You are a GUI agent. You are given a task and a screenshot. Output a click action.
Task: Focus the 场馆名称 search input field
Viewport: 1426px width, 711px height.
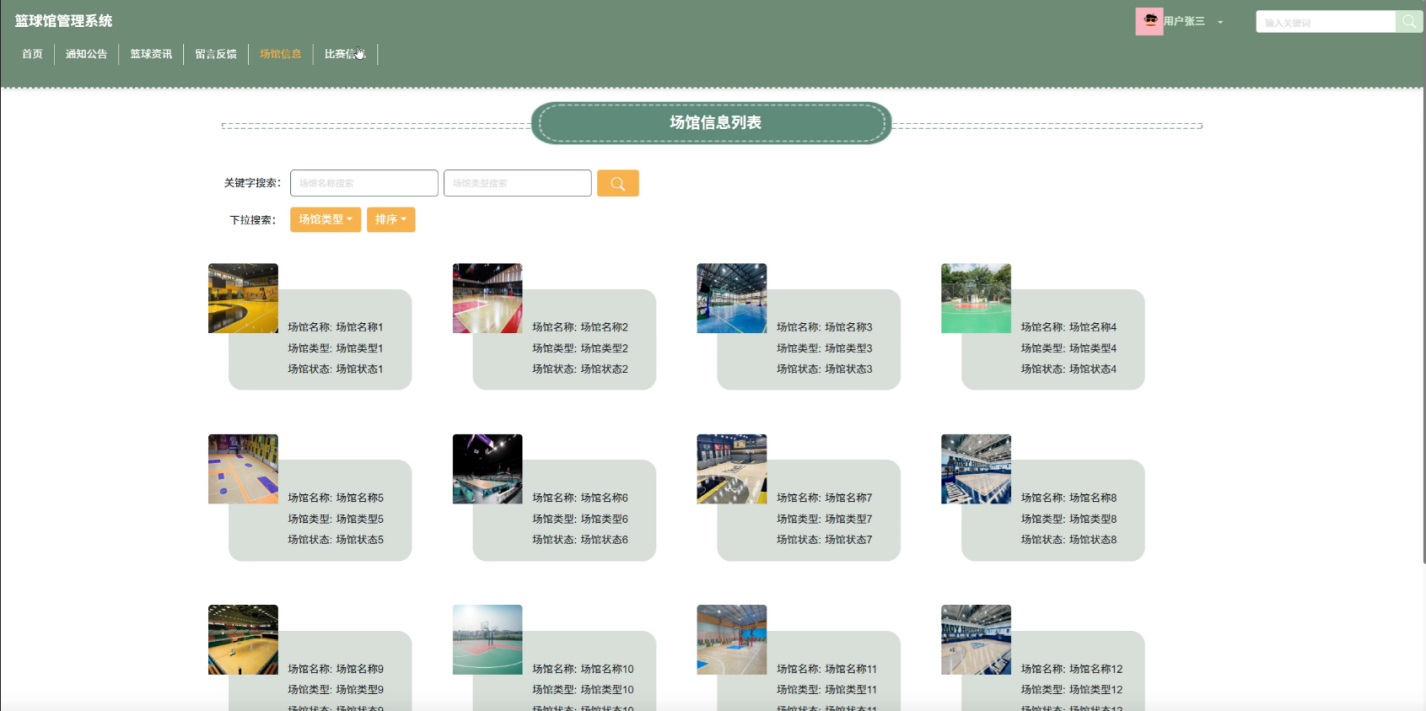(x=364, y=183)
